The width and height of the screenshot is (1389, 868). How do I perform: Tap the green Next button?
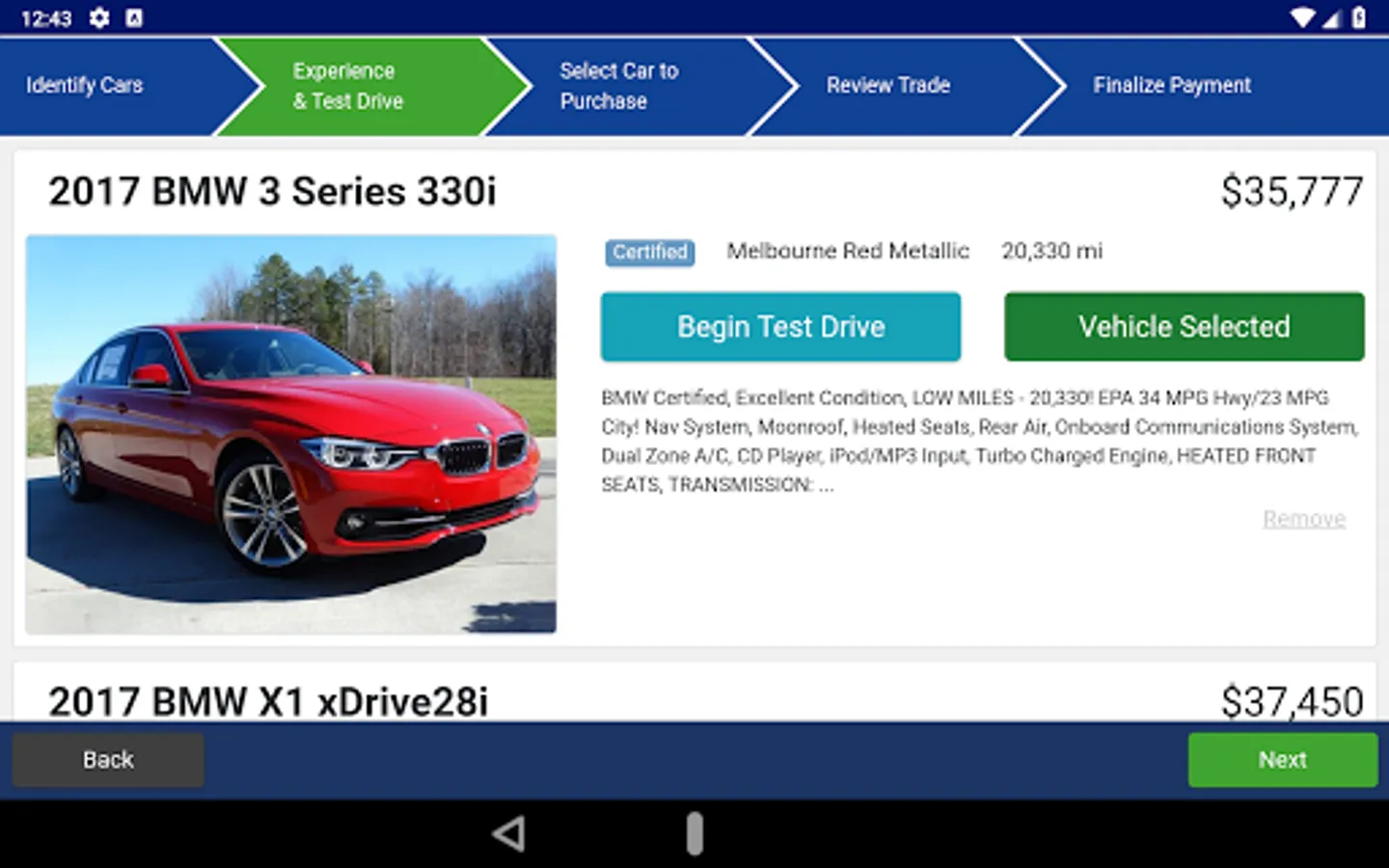(1283, 760)
